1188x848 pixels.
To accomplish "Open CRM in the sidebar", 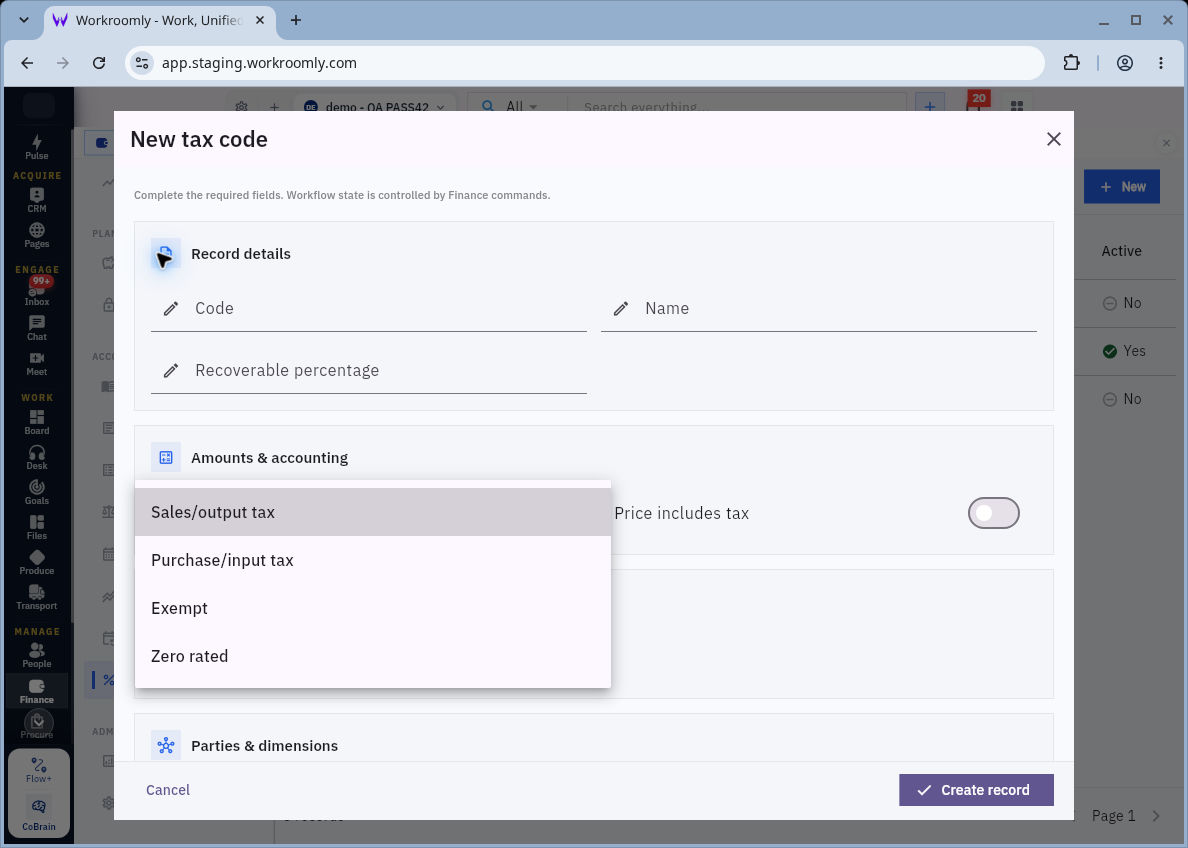I will click(36, 200).
